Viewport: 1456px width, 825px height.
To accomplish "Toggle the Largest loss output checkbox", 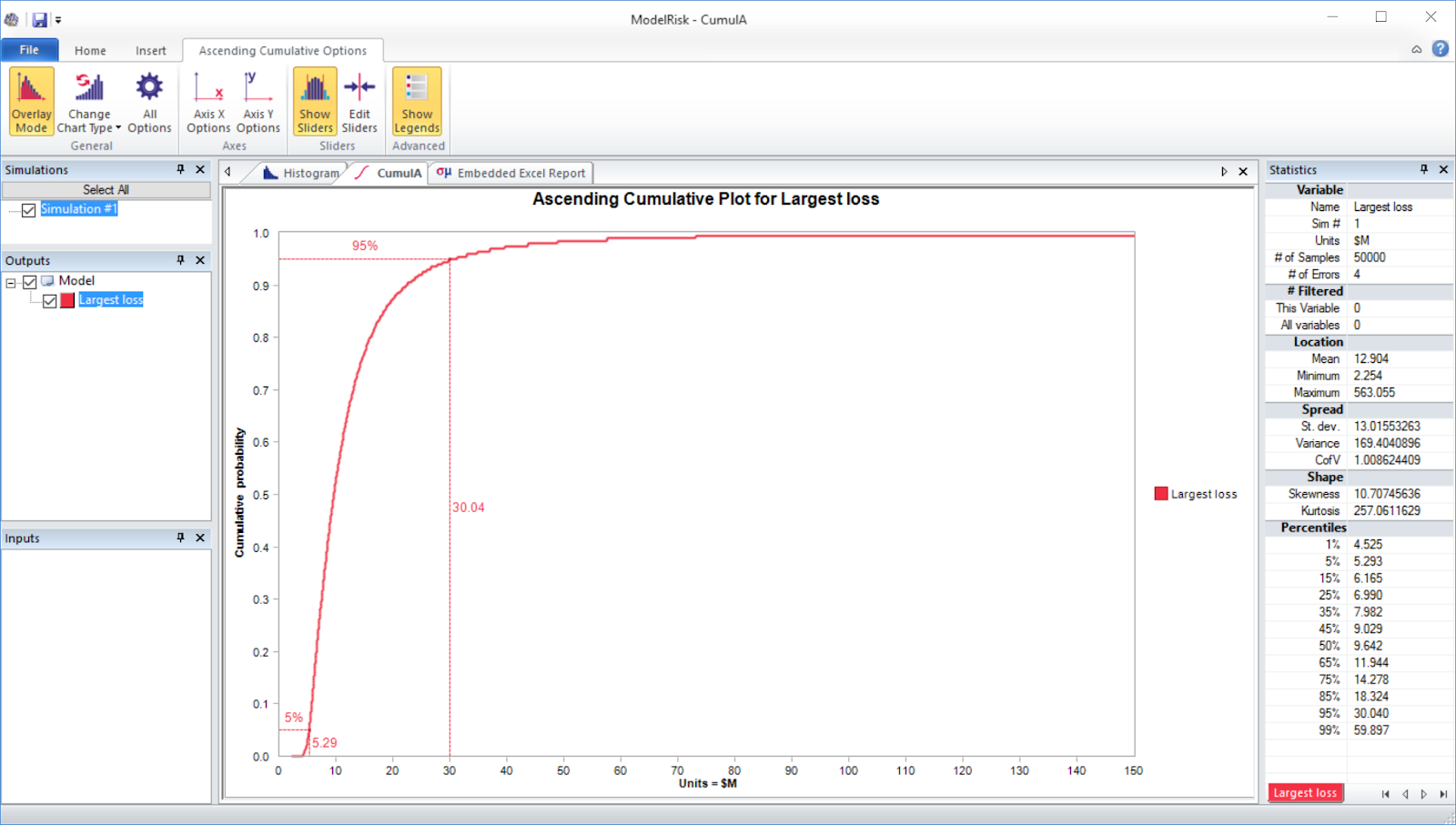I will pyautogui.click(x=50, y=301).
